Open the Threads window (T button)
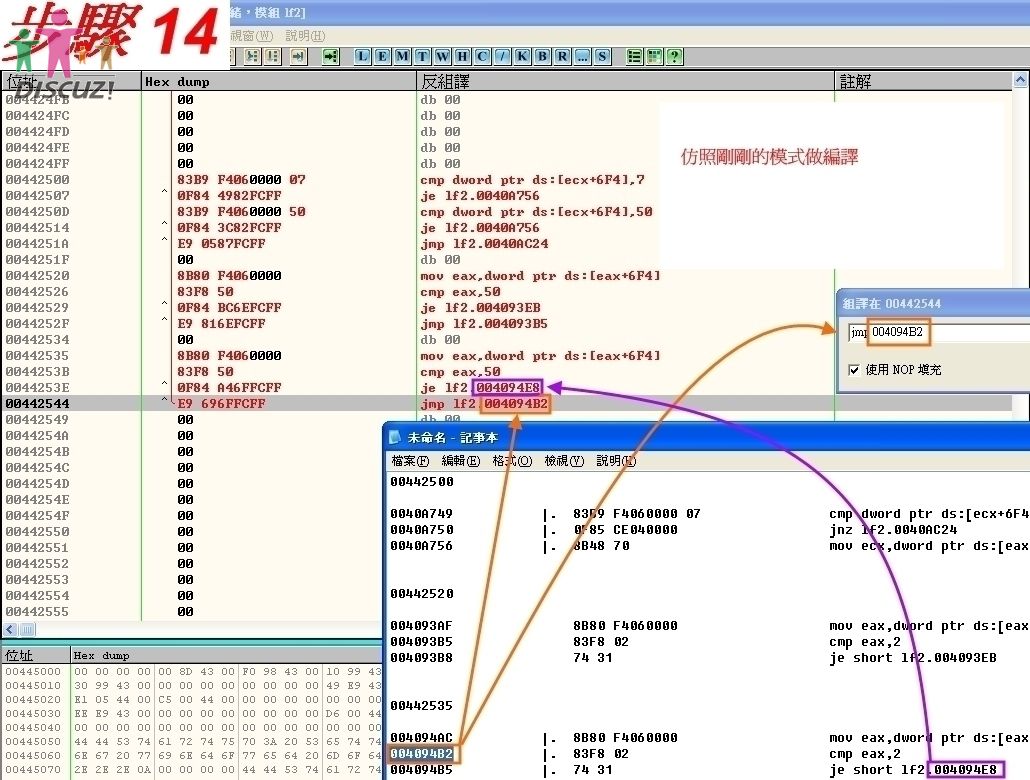 click(x=422, y=56)
